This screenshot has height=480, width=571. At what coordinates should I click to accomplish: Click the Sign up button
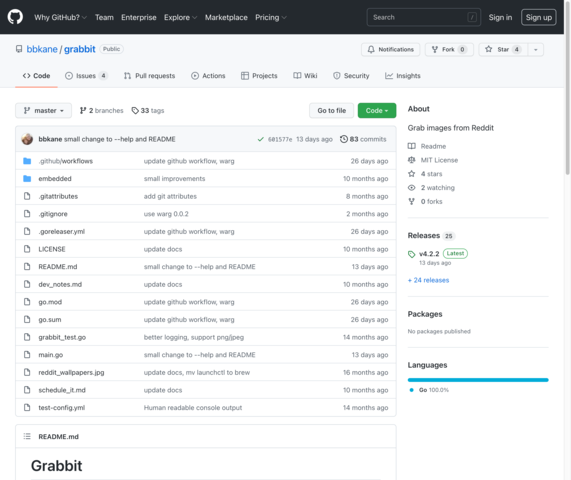click(x=539, y=17)
